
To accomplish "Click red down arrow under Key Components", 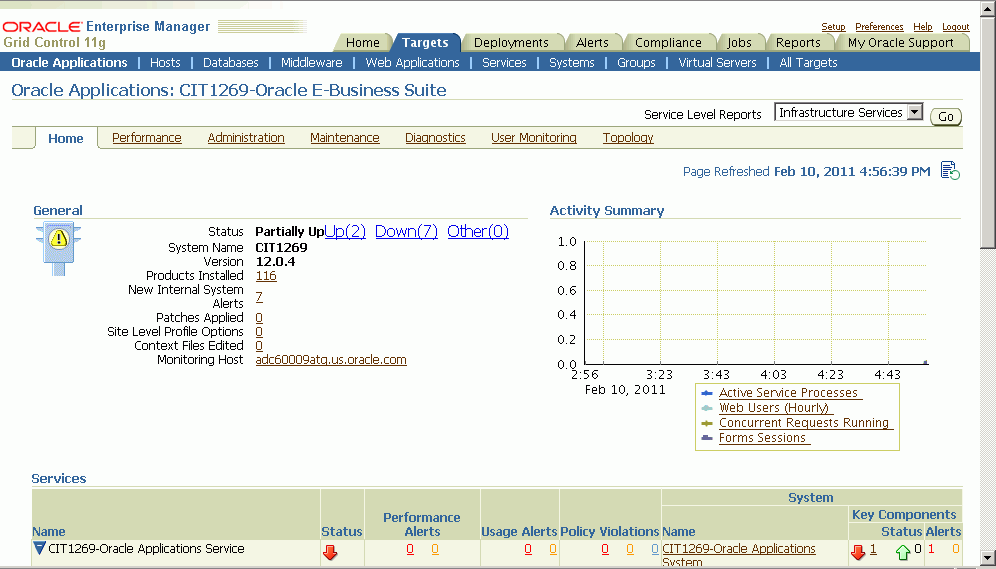I will tap(857, 551).
